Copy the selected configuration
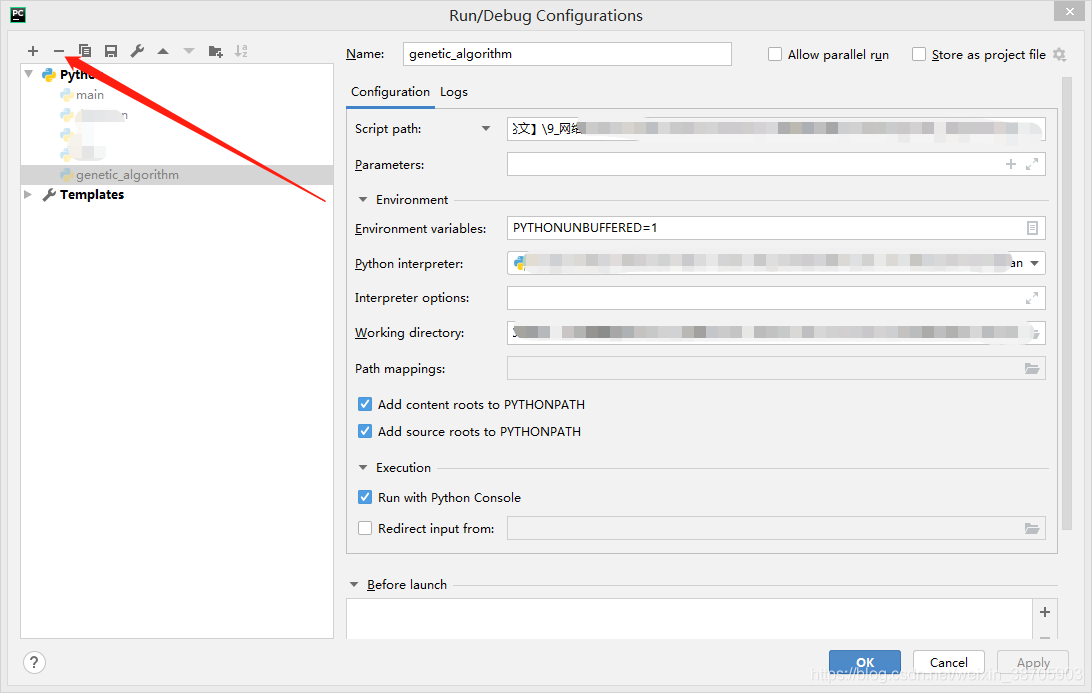 coord(85,51)
